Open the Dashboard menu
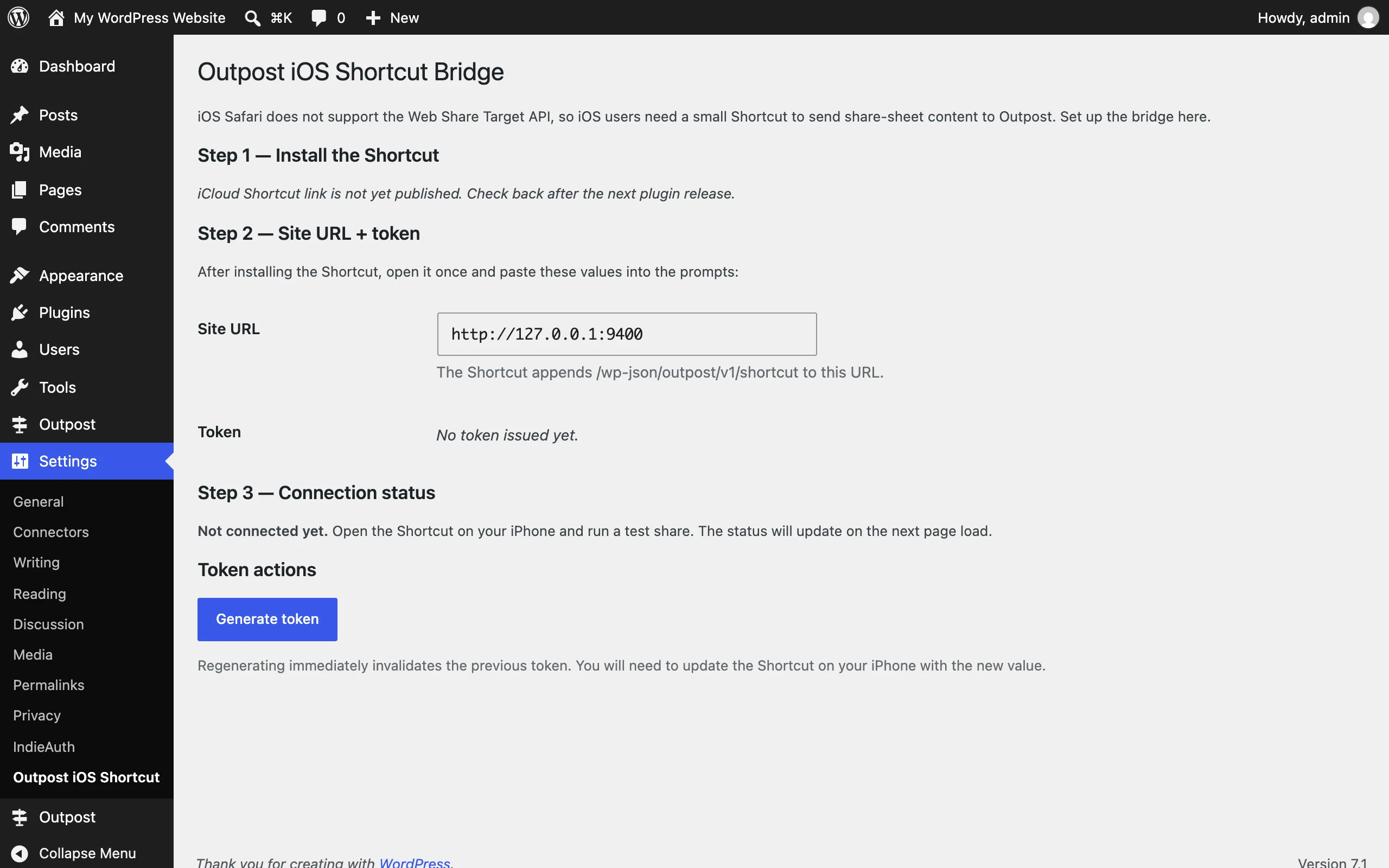 87,66
